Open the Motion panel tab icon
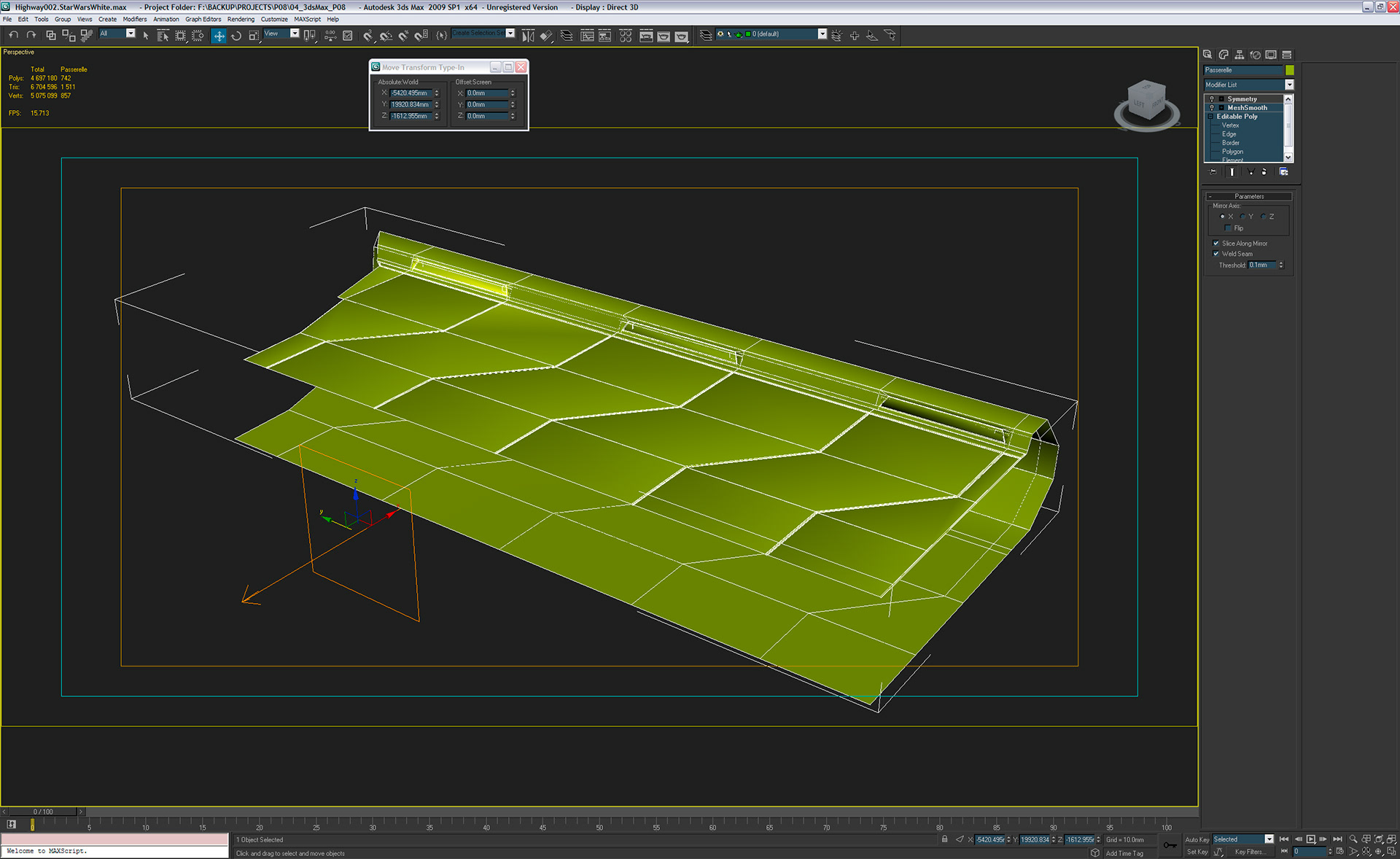The height and width of the screenshot is (859, 1400). point(1255,55)
